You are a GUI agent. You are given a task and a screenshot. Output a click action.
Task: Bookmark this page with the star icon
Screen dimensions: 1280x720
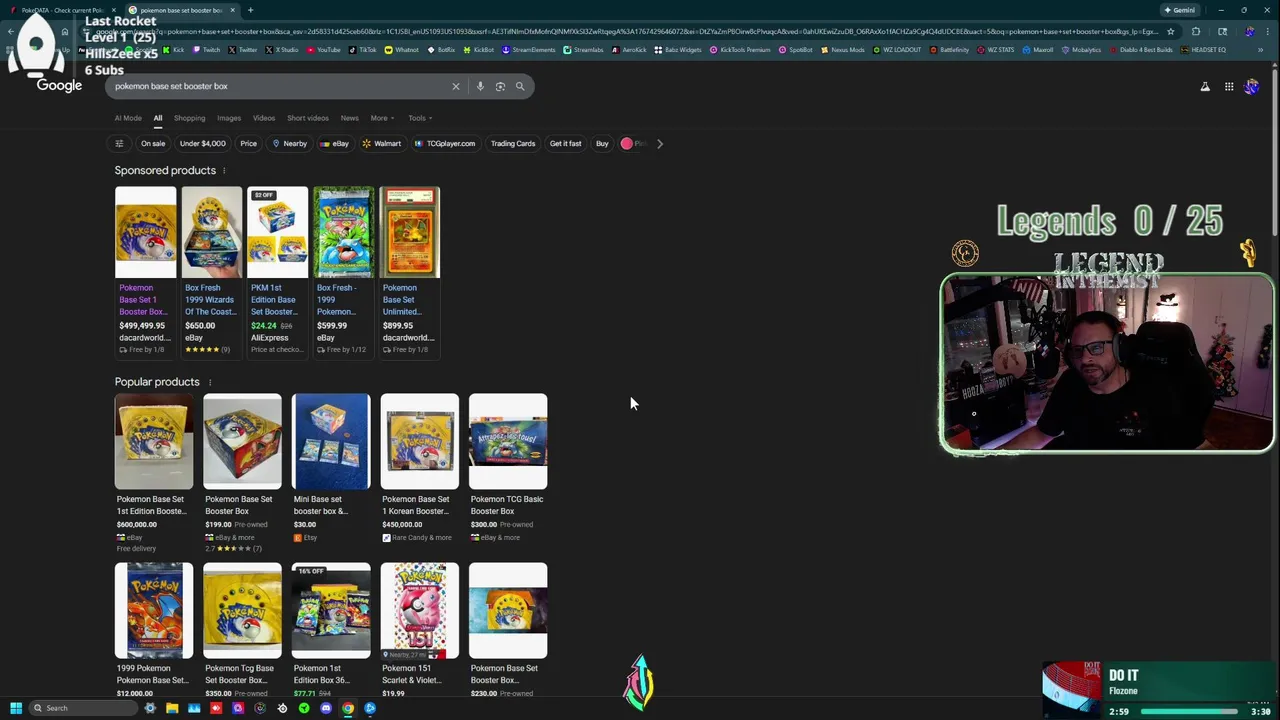click(x=1170, y=31)
